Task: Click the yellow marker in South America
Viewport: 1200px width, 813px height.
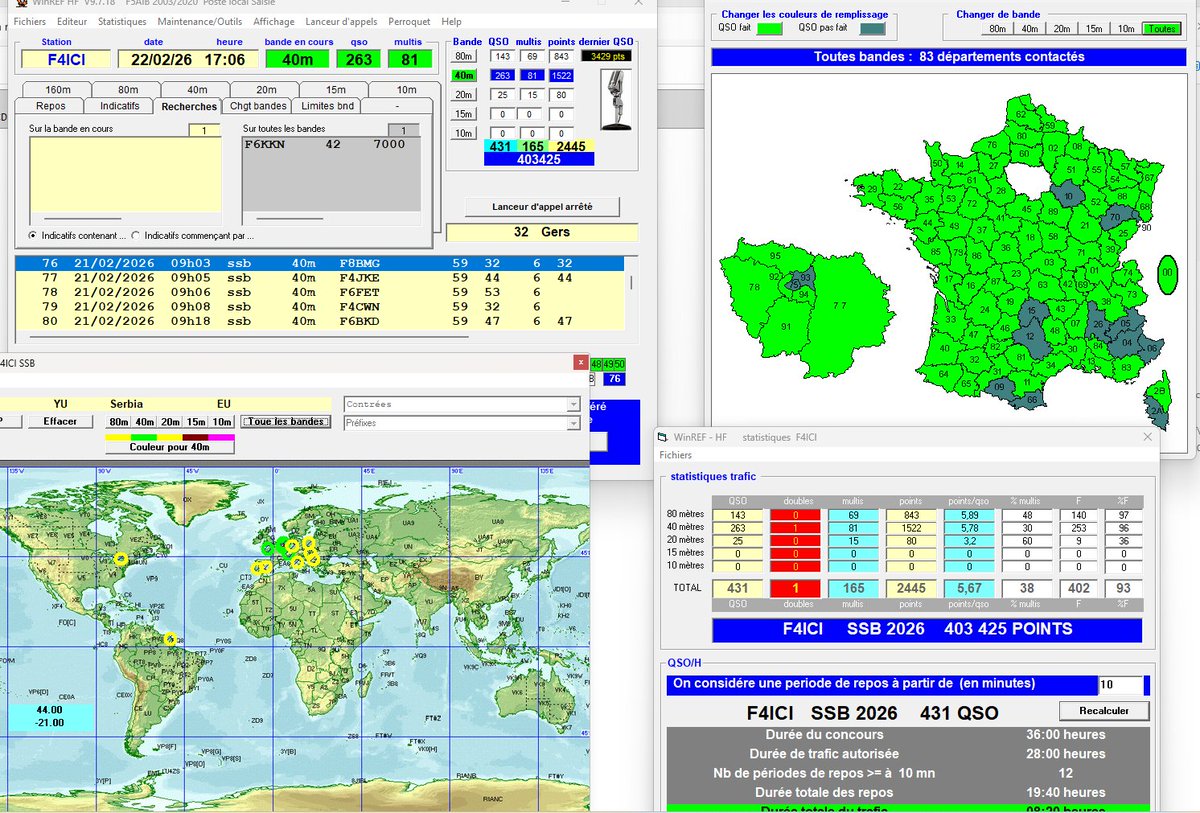Action: pos(170,638)
